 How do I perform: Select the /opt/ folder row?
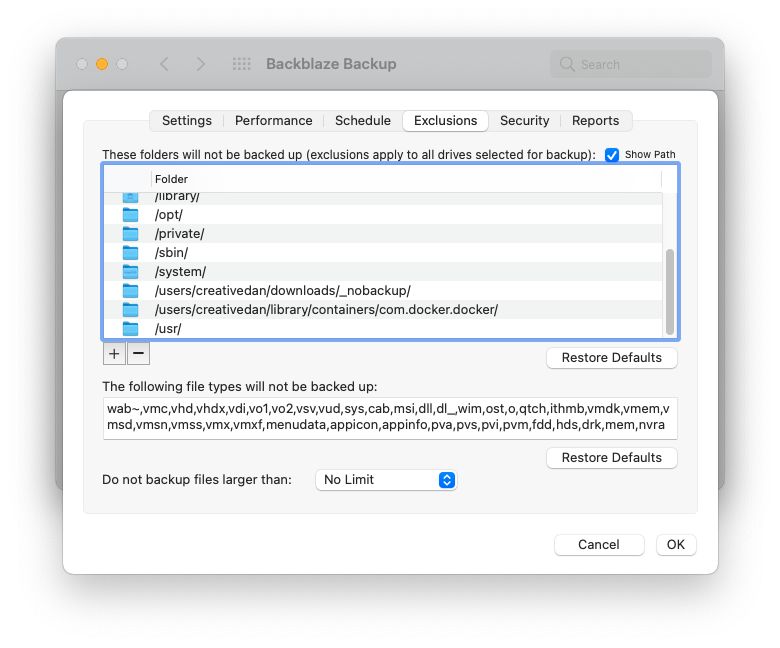tap(383, 215)
